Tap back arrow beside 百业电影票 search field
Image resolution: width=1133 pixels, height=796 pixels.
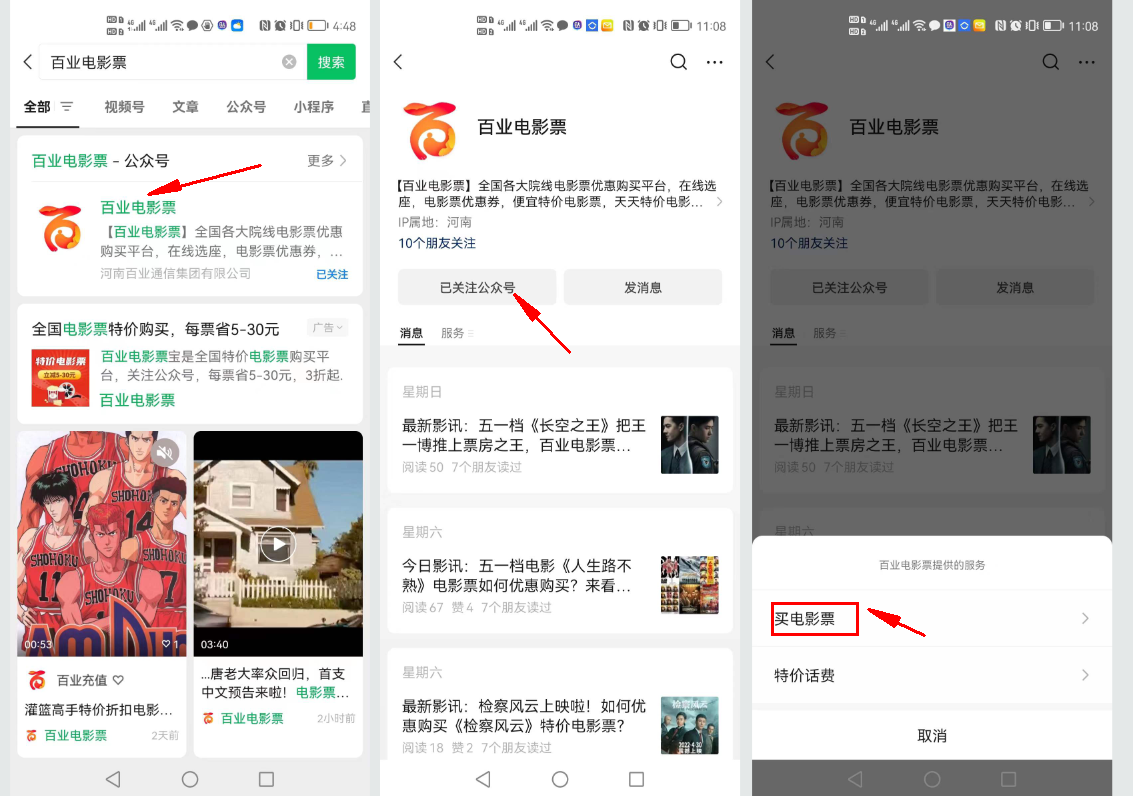tap(28, 62)
